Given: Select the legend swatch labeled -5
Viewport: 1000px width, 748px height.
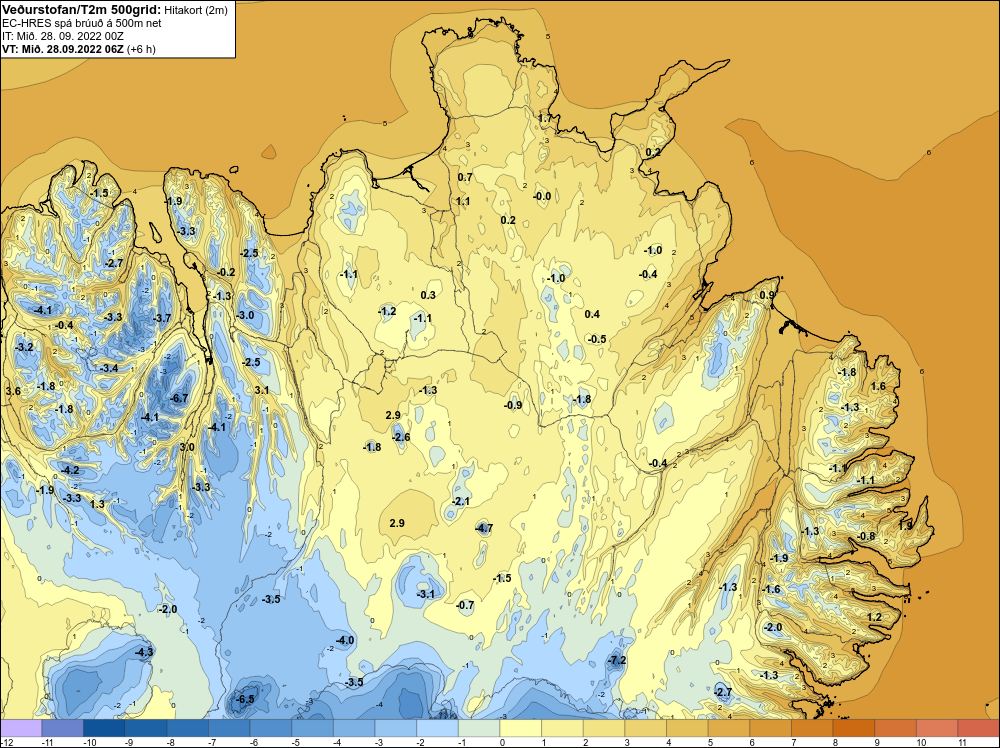Looking at the screenshot, I should coord(312,728).
